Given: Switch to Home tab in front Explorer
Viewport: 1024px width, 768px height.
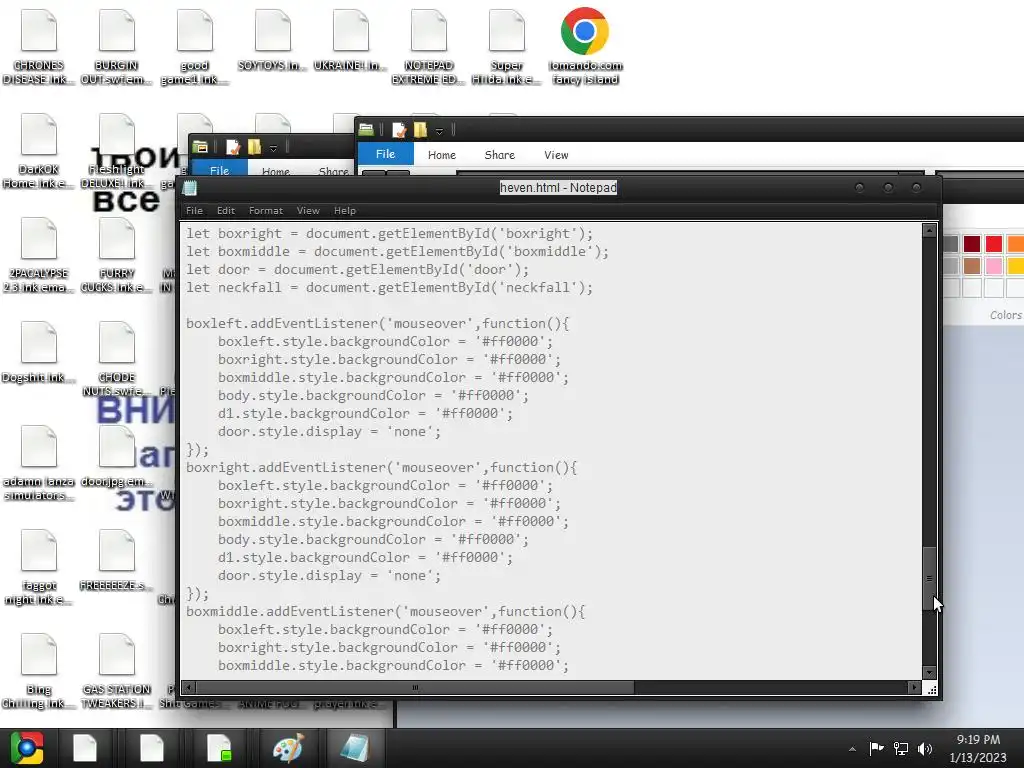Looking at the screenshot, I should click(441, 155).
